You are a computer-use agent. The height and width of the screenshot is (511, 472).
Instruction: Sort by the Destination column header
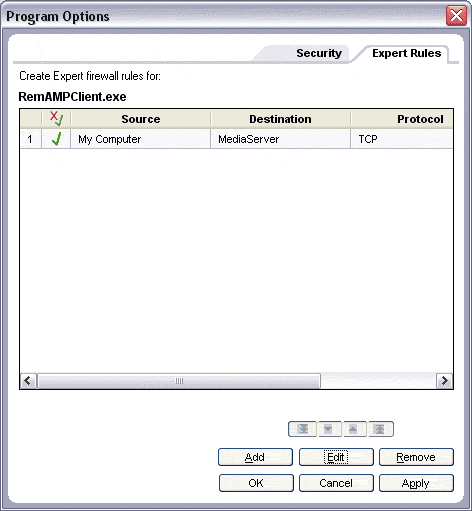pyautogui.click(x=280, y=119)
